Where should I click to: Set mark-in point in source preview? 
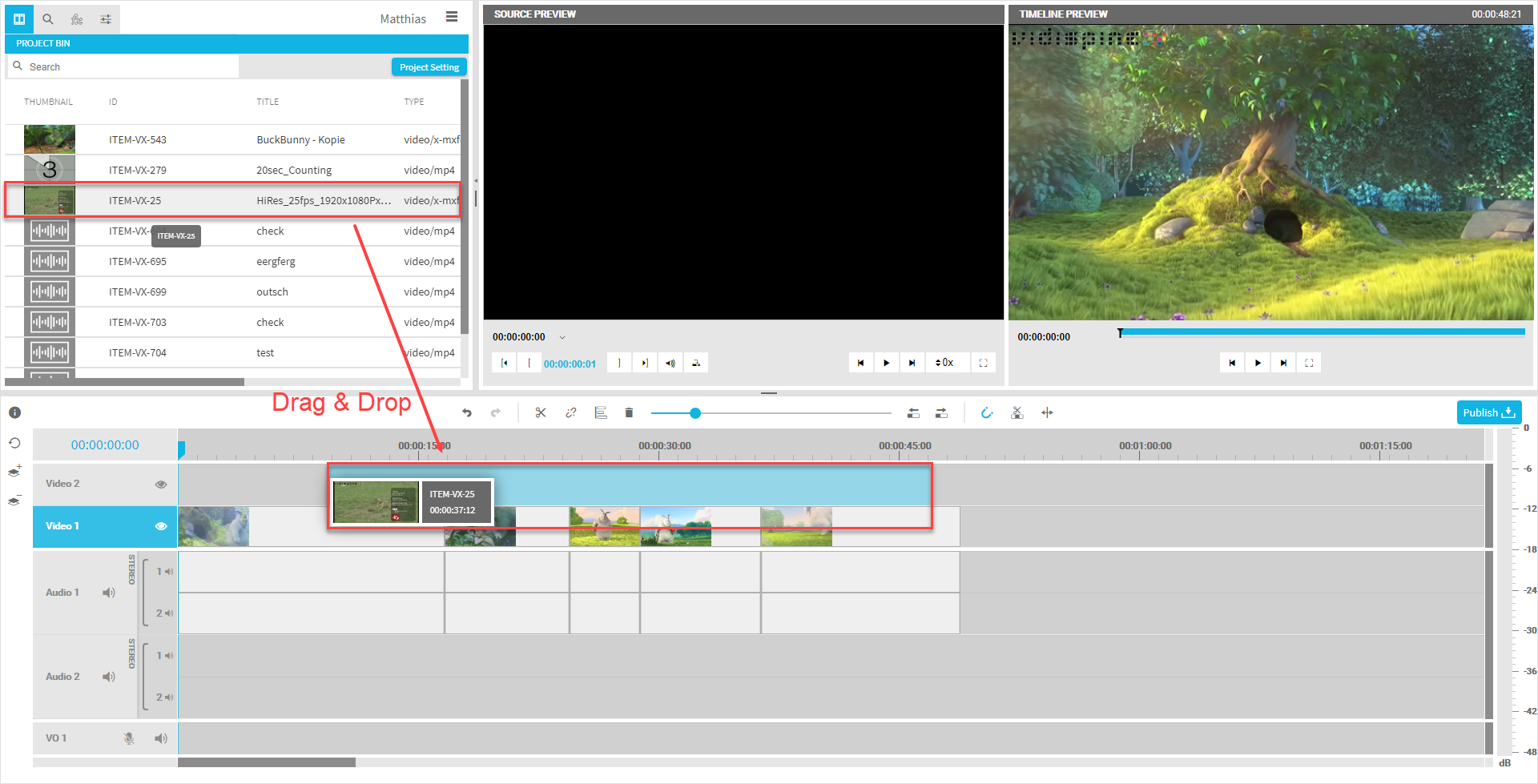click(529, 364)
